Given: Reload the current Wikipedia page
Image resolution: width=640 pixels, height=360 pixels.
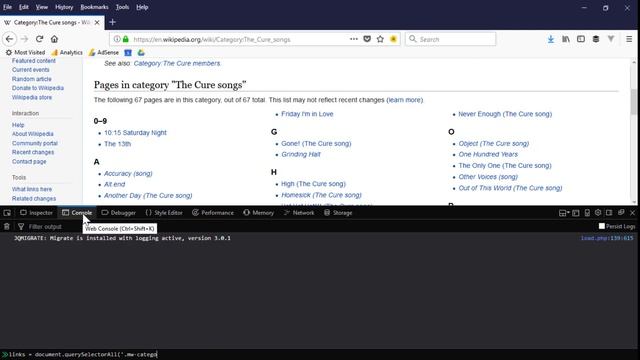Looking at the screenshot, I should 39,39.
